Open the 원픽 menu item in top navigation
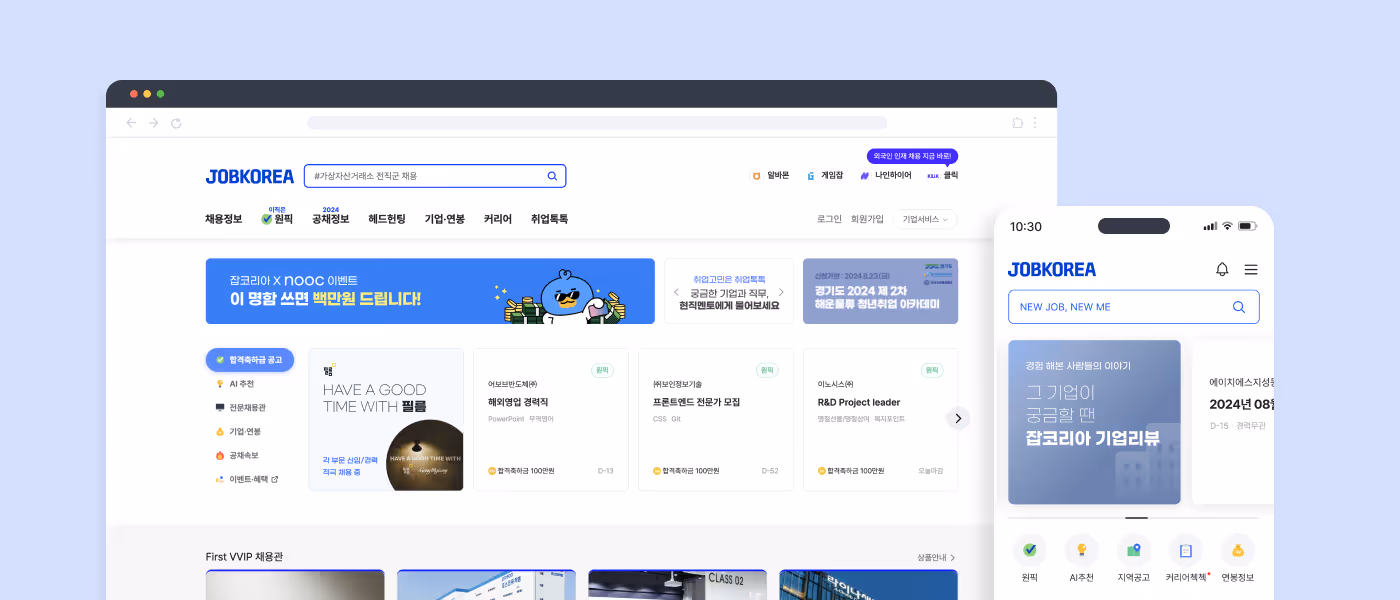Image resolution: width=1400 pixels, height=600 pixels. point(277,219)
